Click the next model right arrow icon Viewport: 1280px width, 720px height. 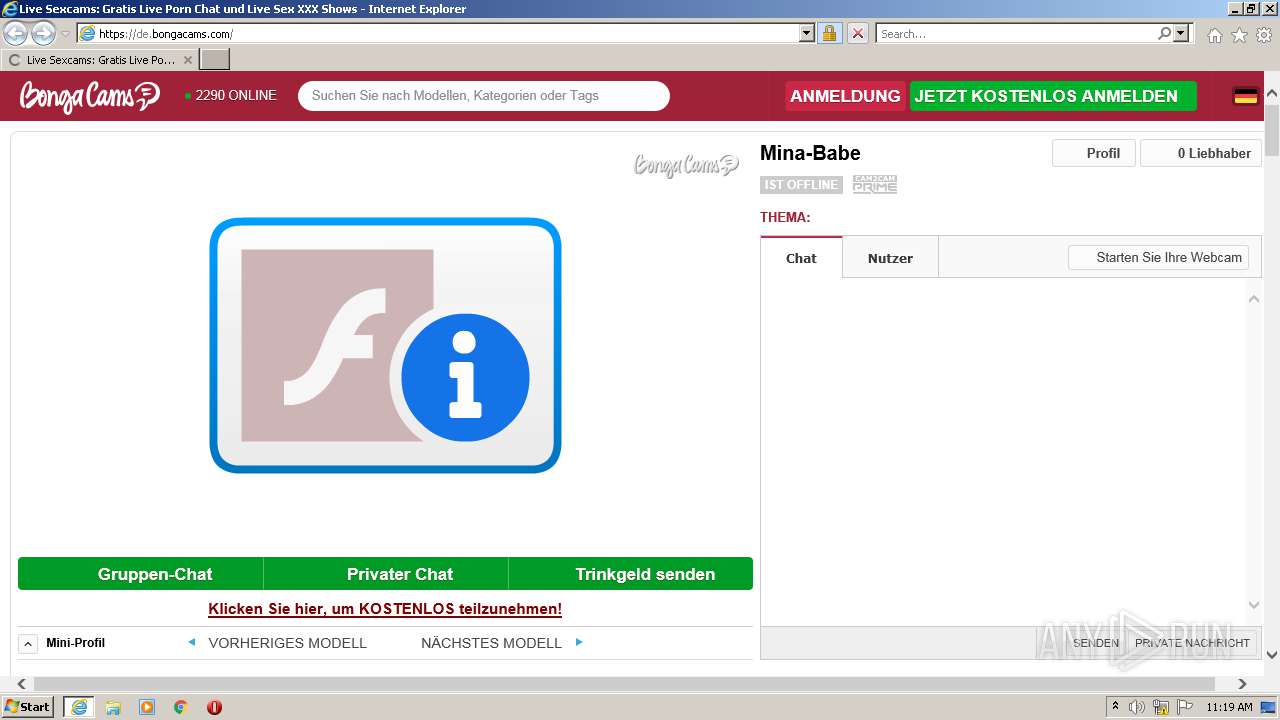tap(579, 642)
